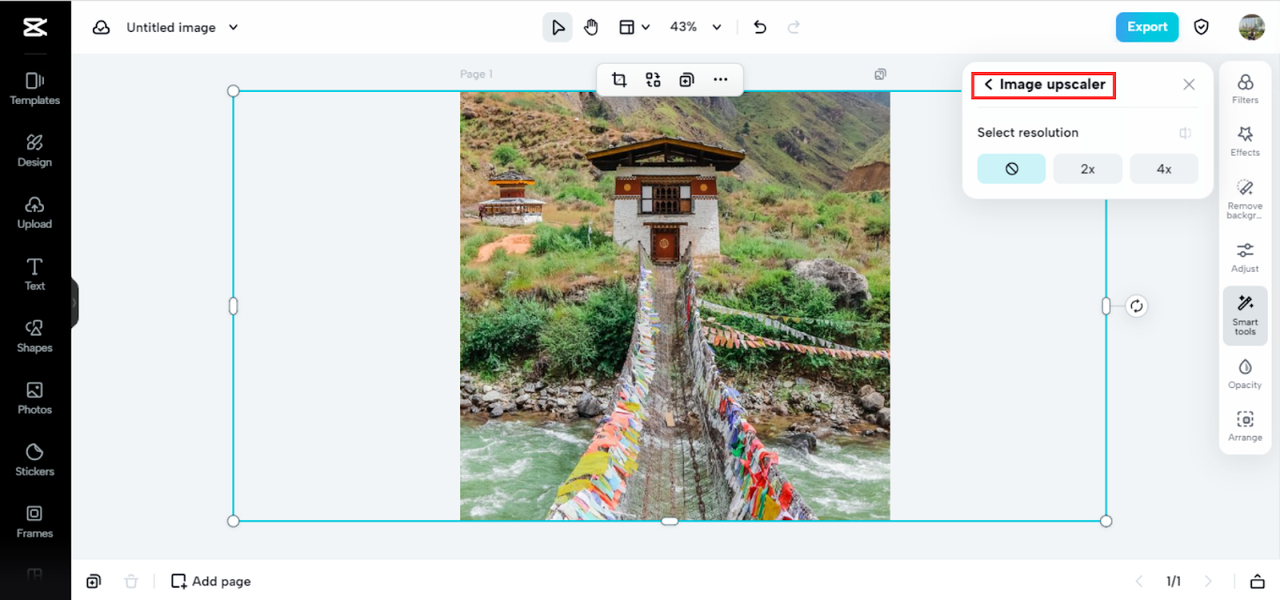The height and width of the screenshot is (600, 1280).
Task: Open the Text panel
Action: 35,274
